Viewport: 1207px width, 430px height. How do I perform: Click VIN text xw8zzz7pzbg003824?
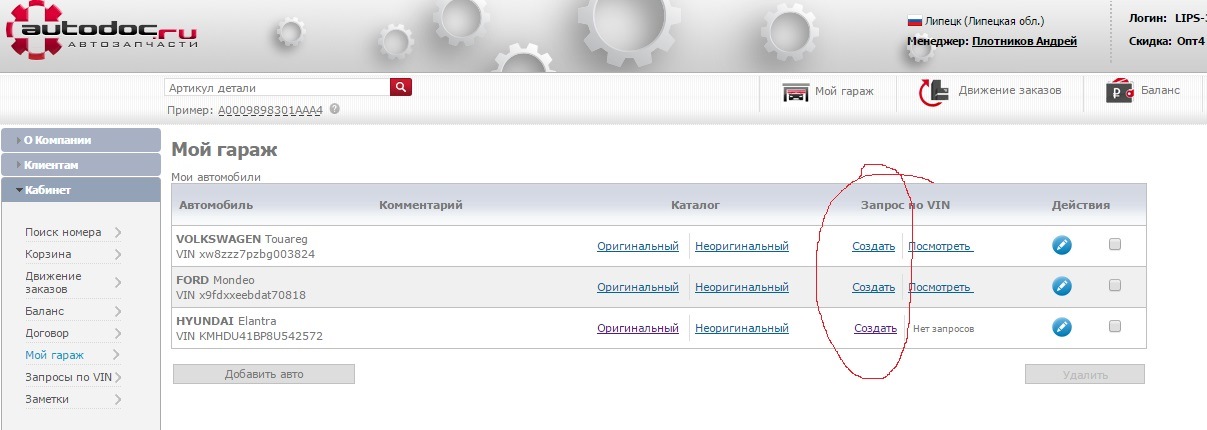click(x=246, y=254)
